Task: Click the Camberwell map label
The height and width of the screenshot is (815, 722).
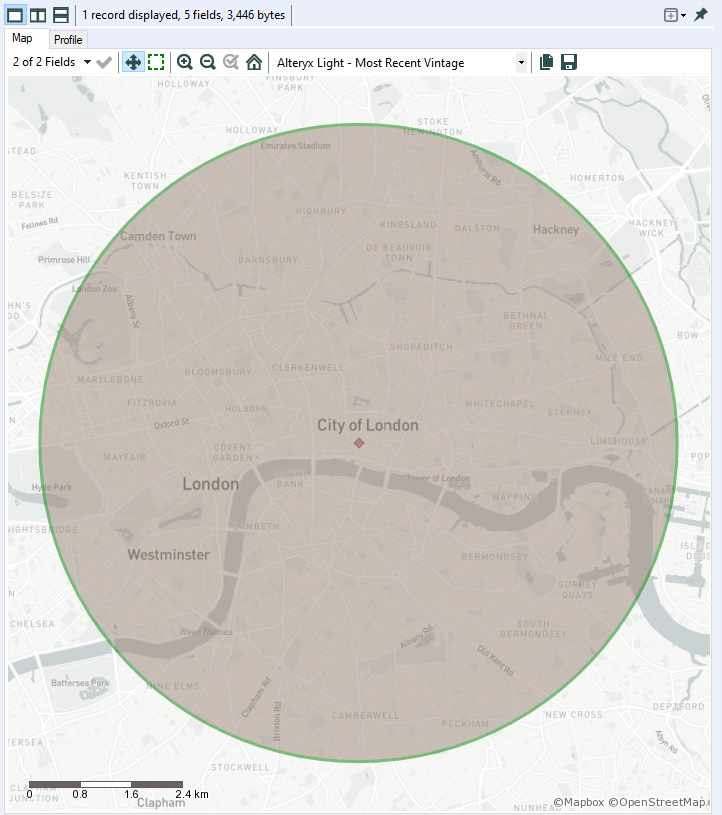Action: 365,716
